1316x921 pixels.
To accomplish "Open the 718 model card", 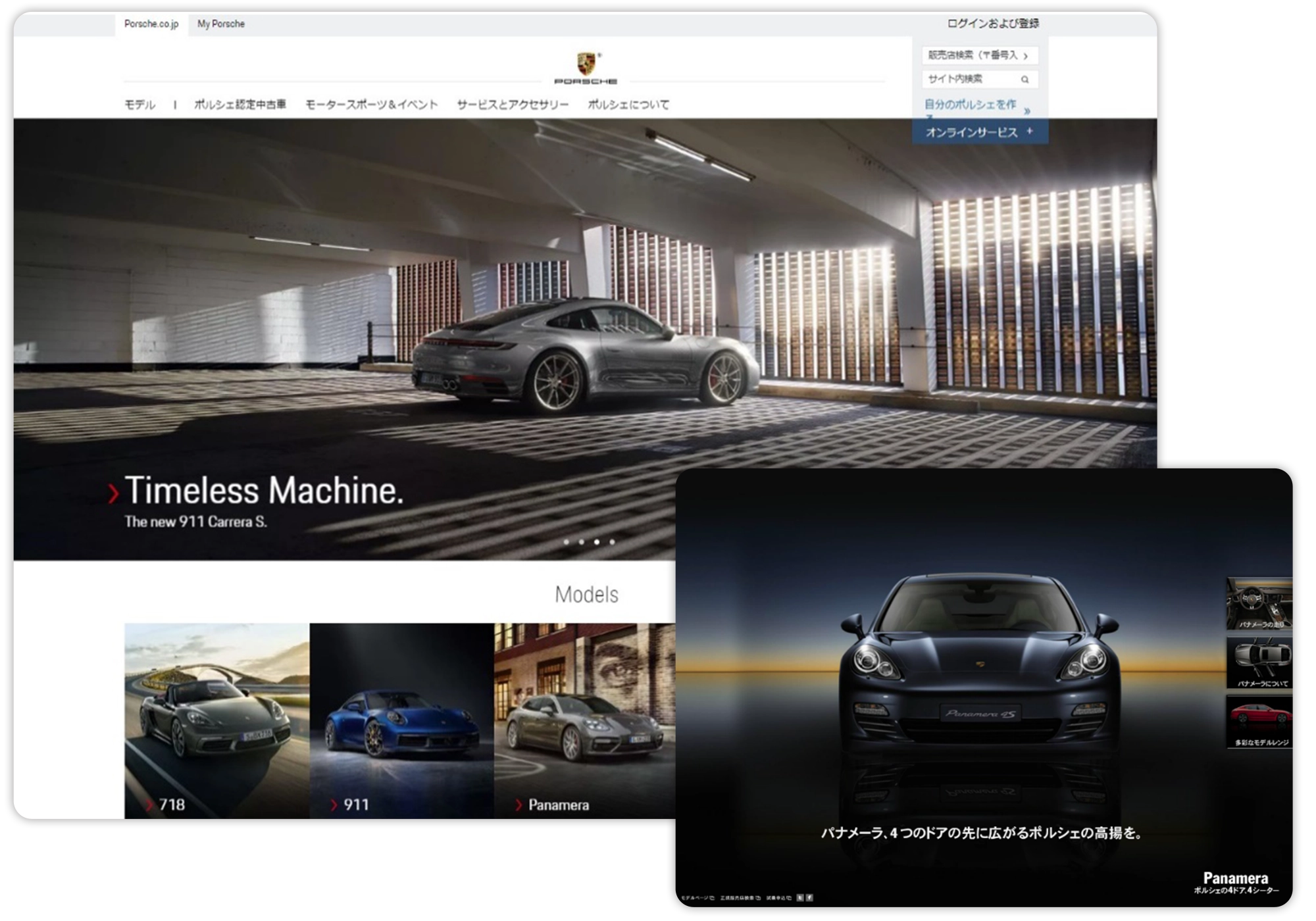I will pyautogui.click(x=216, y=720).
